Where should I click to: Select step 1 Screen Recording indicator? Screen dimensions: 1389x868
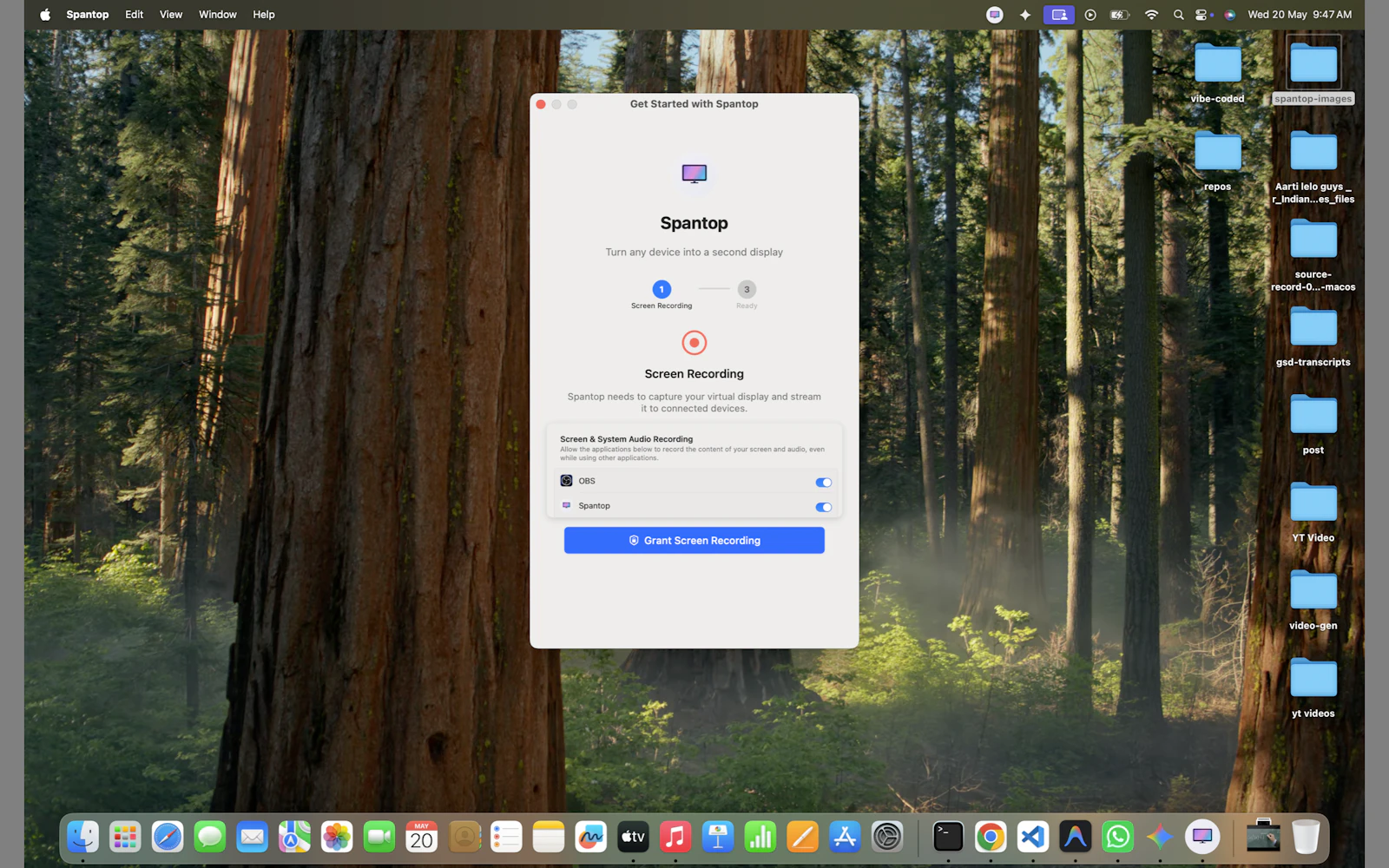click(662, 289)
